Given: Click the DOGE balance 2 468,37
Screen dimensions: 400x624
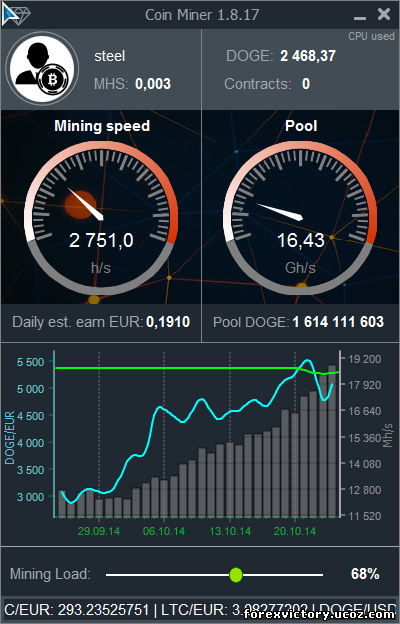Looking at the screenshot, I should pyautogui.click(x=308, y=56).
